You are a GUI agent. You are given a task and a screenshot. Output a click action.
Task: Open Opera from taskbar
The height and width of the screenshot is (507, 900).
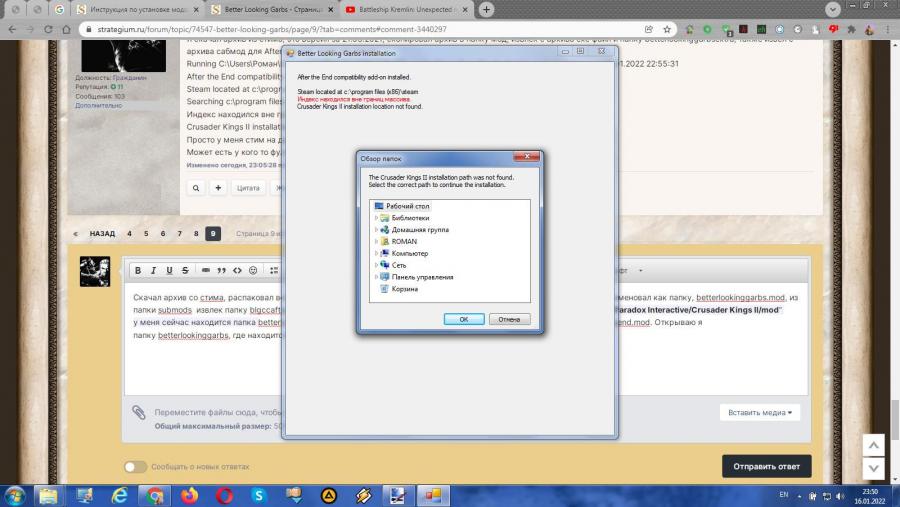[x=224, y=496]
